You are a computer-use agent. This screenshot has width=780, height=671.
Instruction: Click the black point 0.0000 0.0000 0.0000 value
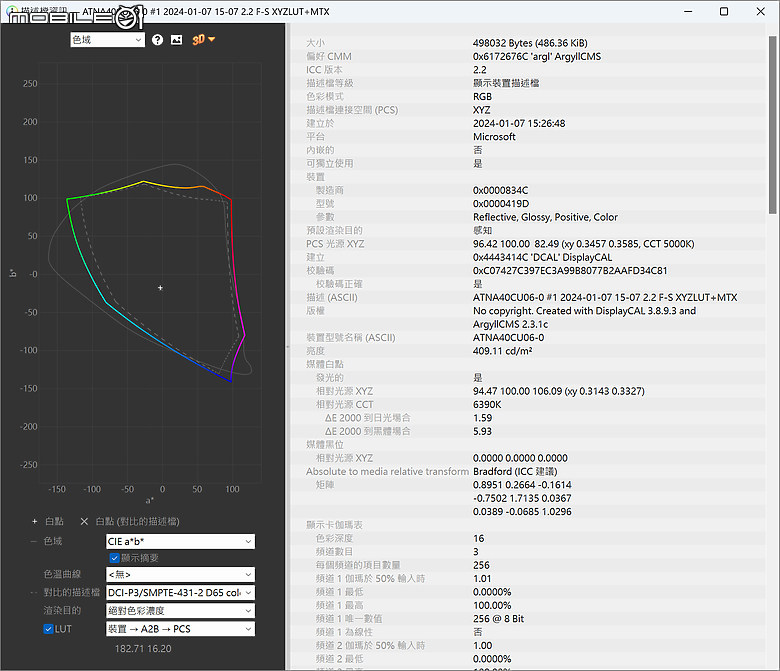coord(520,458)
